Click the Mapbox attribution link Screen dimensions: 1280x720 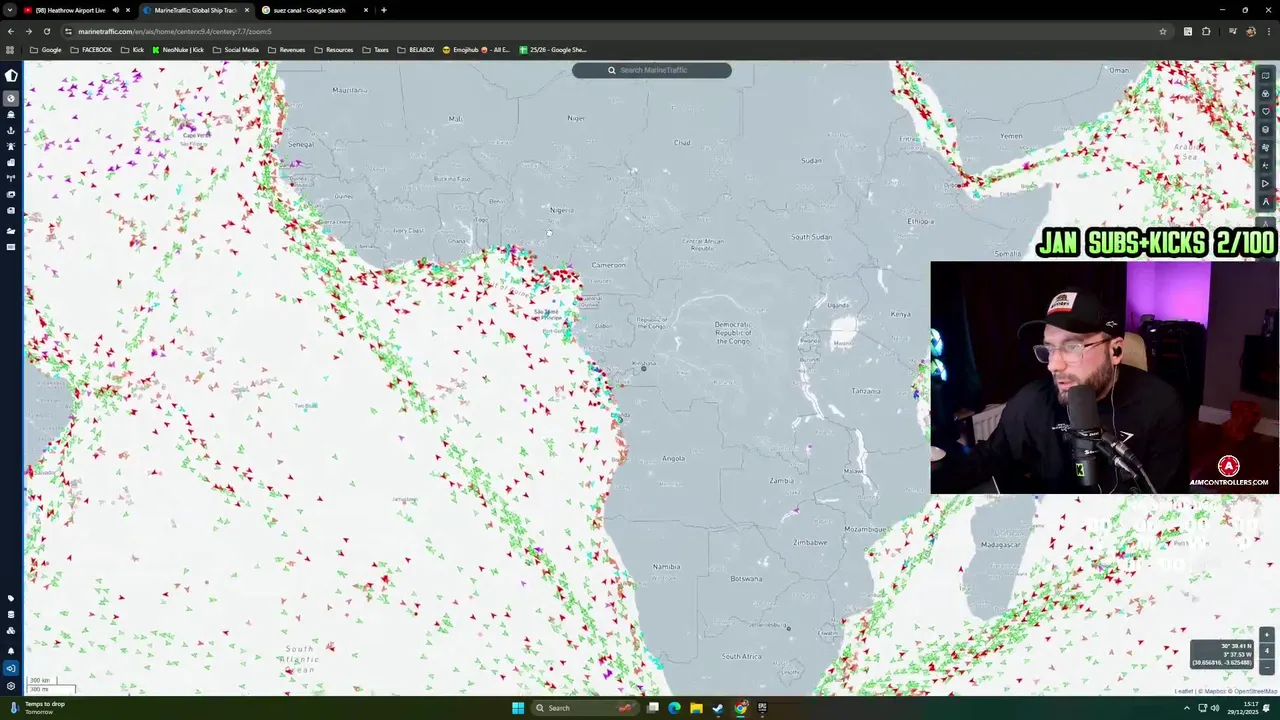tap(1216, 691)
